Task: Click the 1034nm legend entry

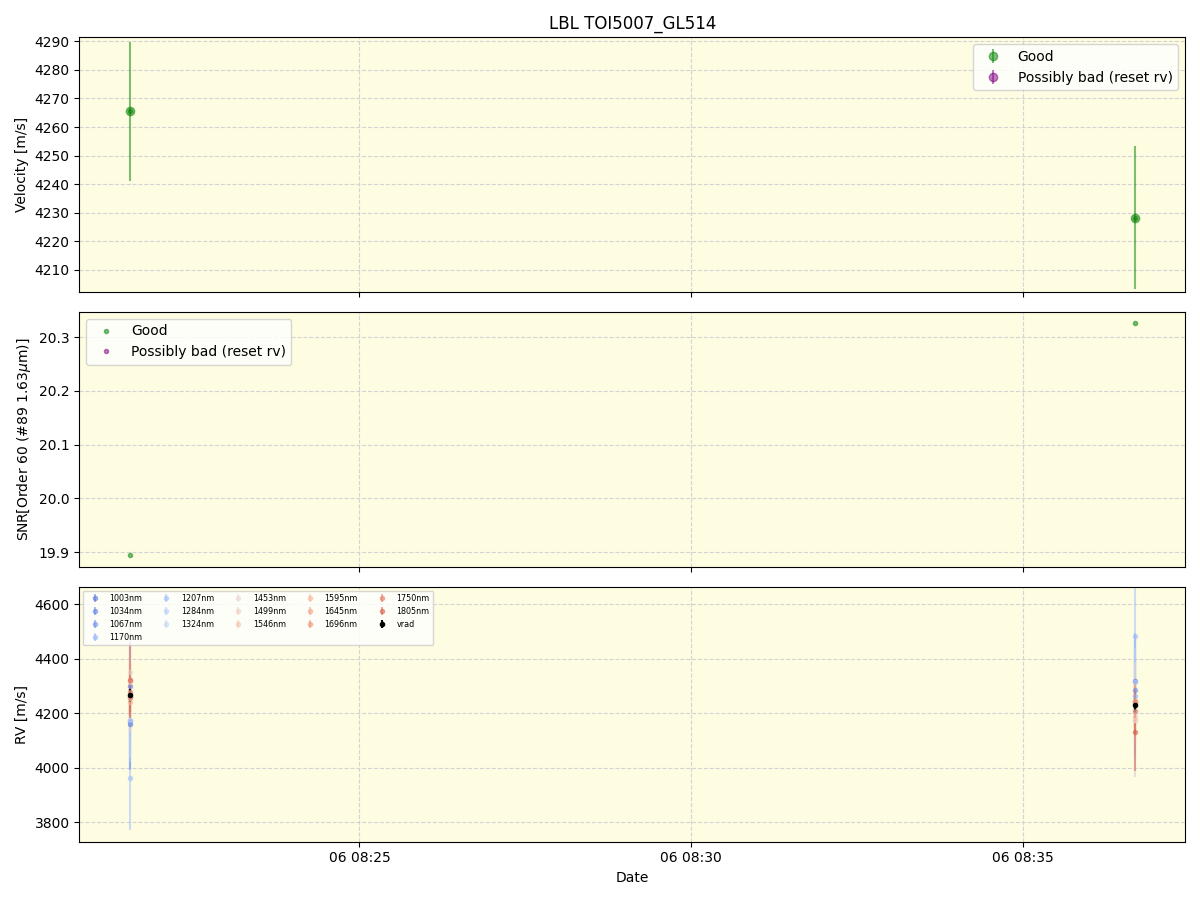Action: coord(116,611)
